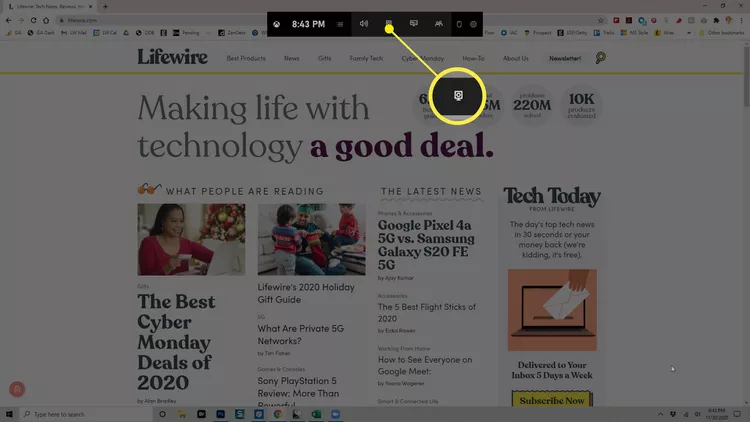The height and width of the screenshot is (422, 750).
Task: Open the Game Bar Xbox Social widget
Action: click(x=439, y=23)
